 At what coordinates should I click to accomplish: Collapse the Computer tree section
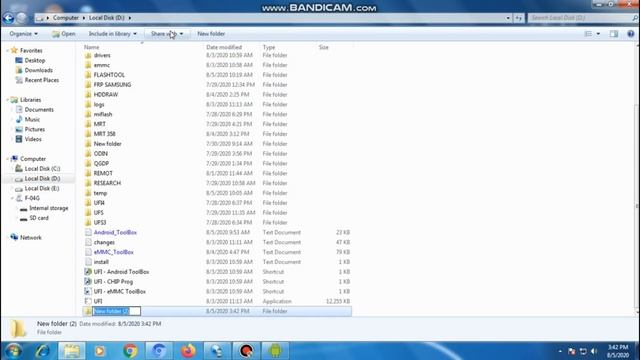pyautogui.click(x=7, y=159)
